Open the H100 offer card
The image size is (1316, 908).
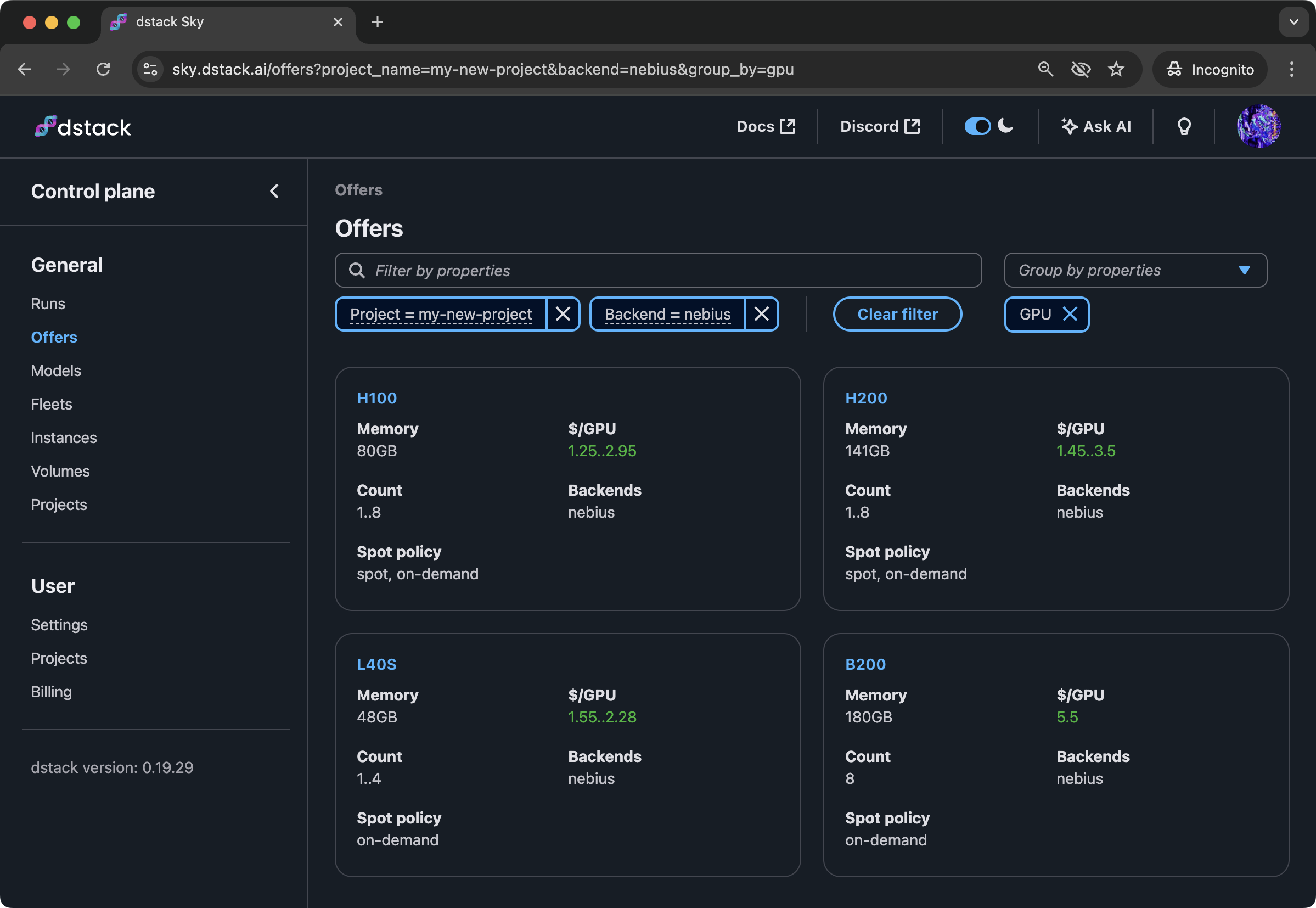point(376,398)
